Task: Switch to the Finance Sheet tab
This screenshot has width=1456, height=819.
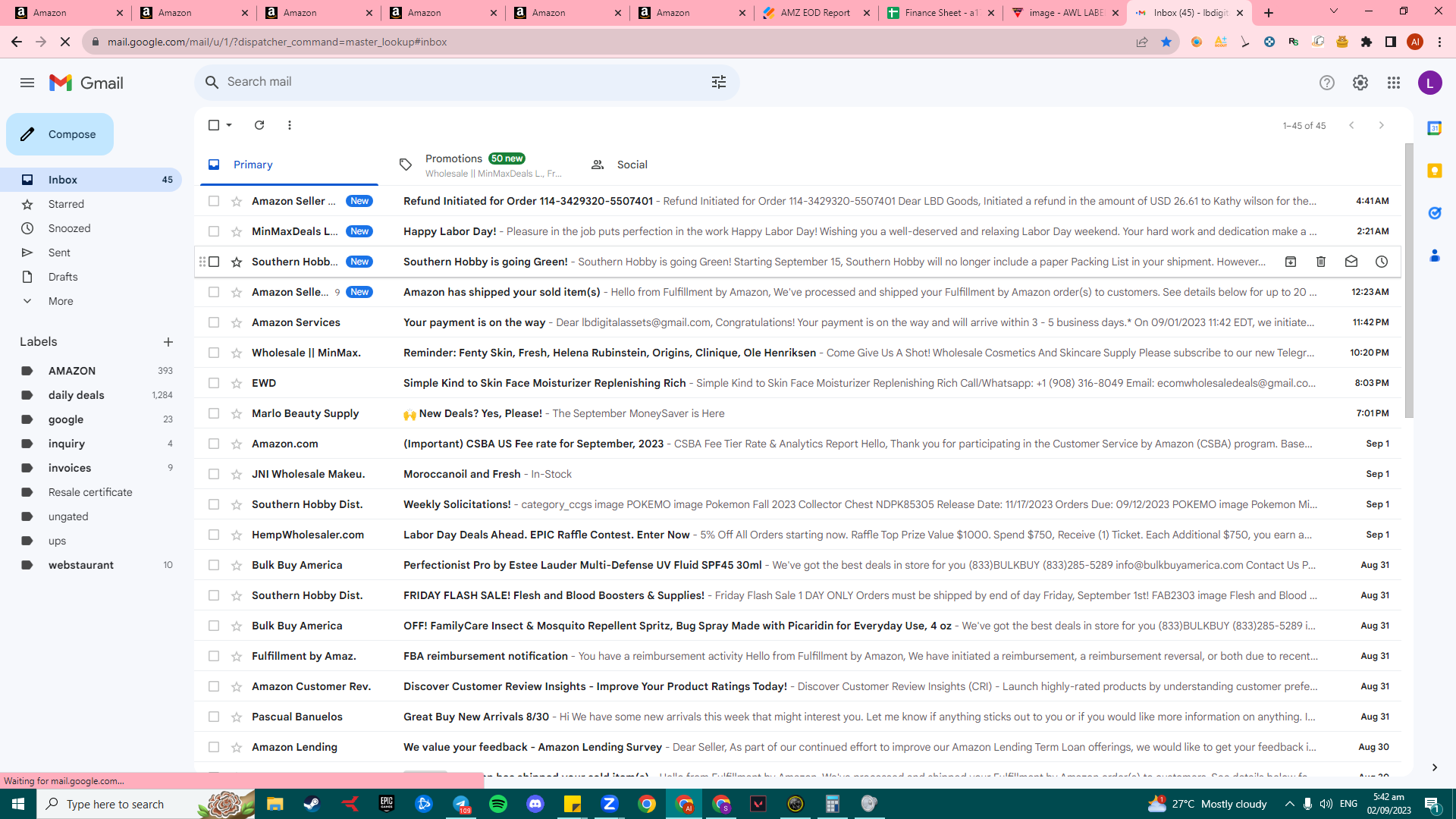Action: 940,13
